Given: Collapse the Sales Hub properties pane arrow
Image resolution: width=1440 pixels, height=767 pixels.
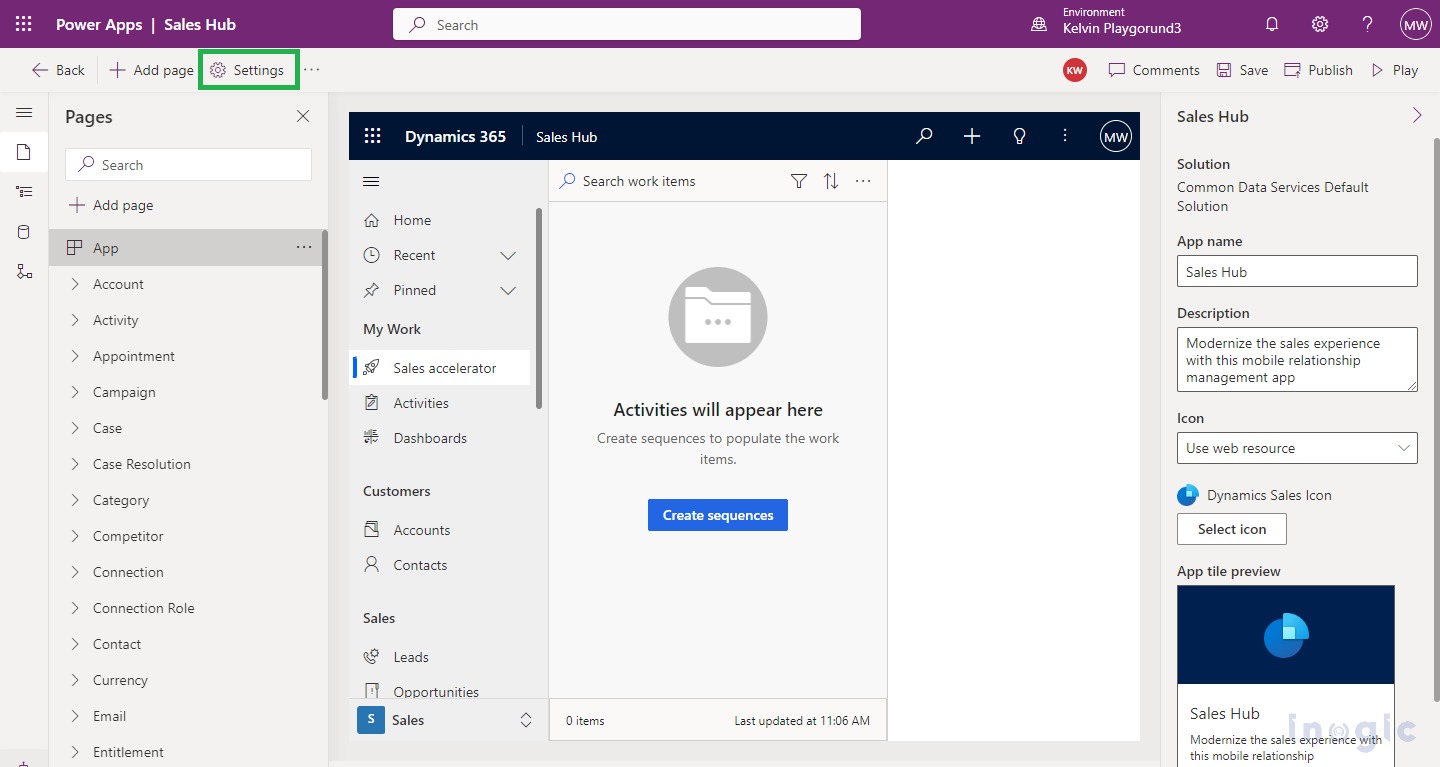Looking at the screenshot, I should pos(1417,116).
